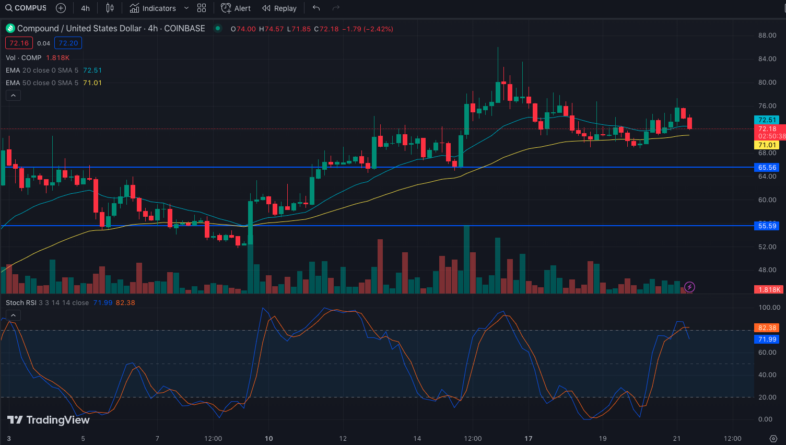786x445 pixels.
Task: Click the red 72.16 sell button
Action: click(x=19, y=43)
